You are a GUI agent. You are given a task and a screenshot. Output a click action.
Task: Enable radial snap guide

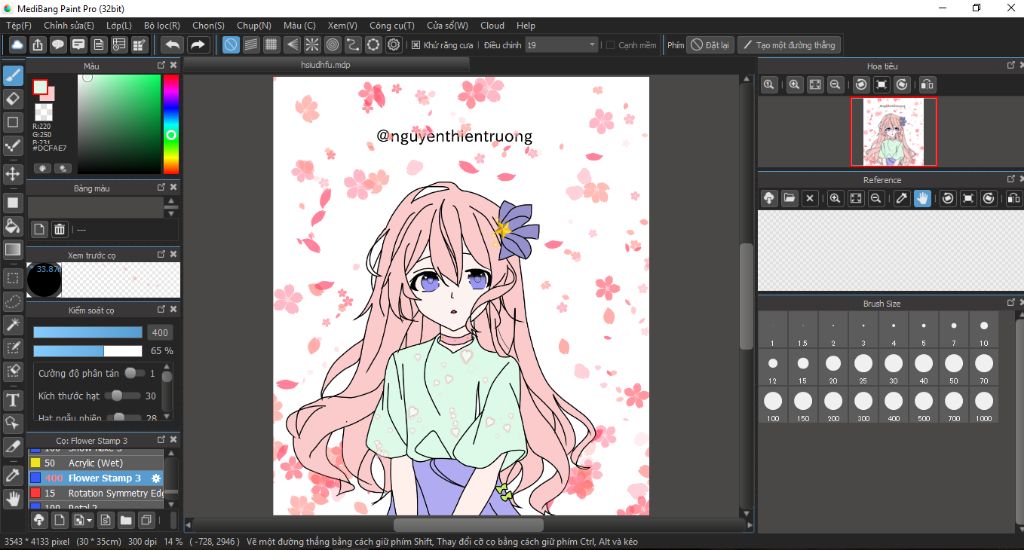[x=312, y=44]
